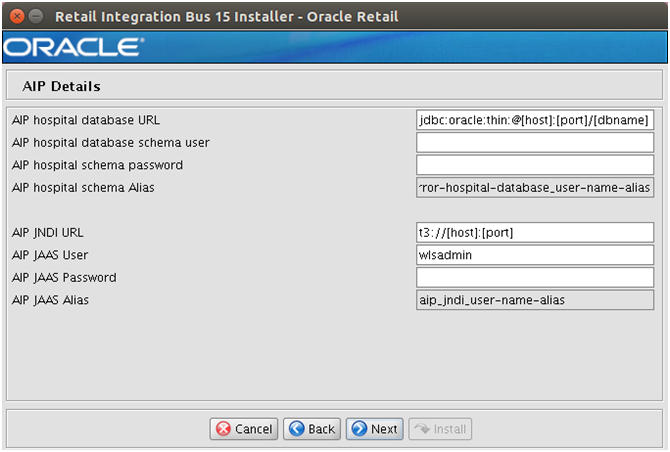This screenshot has height=452, width=670.
Task: Click the AIP JAAS Password field
Action: (x=535, y=278)
